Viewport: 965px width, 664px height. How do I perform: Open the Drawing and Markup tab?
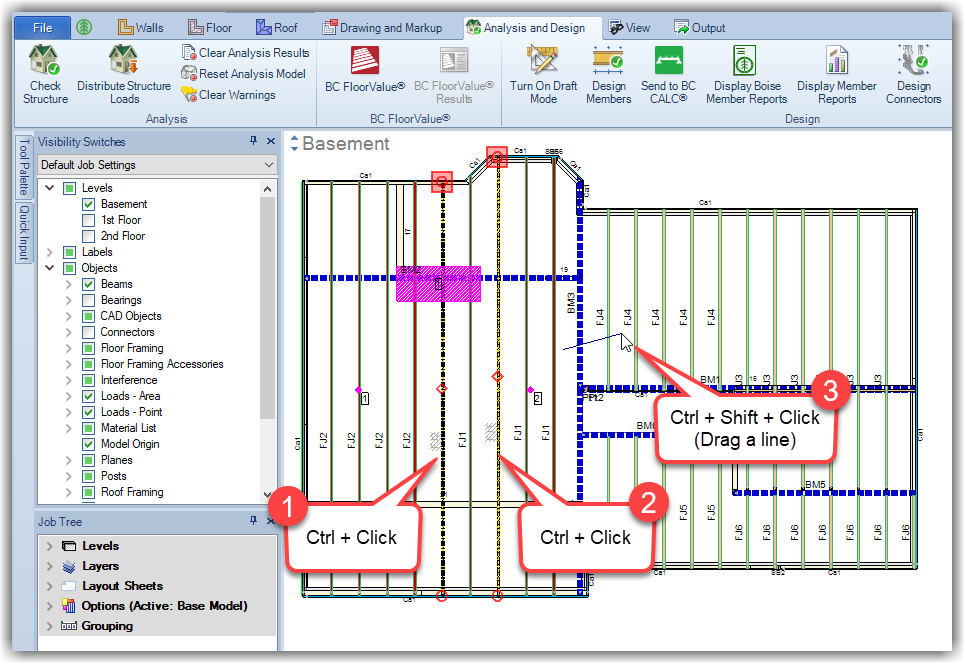[382, 28]
